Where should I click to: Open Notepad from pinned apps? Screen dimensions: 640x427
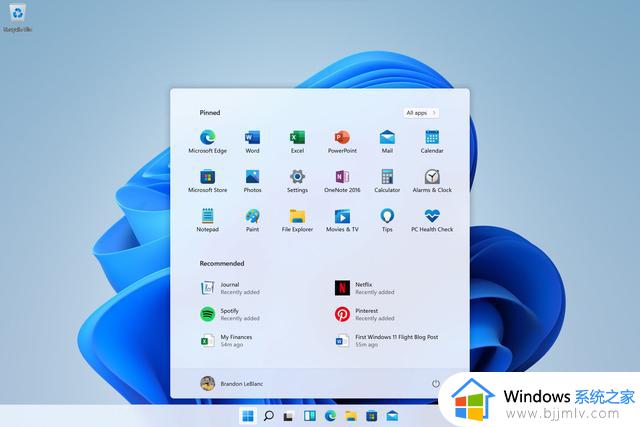(207, 220)
